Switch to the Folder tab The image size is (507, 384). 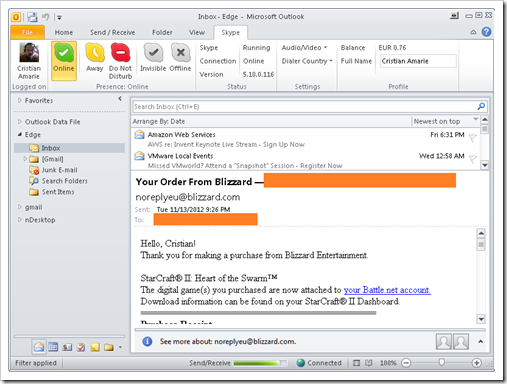tap(162, 32)
